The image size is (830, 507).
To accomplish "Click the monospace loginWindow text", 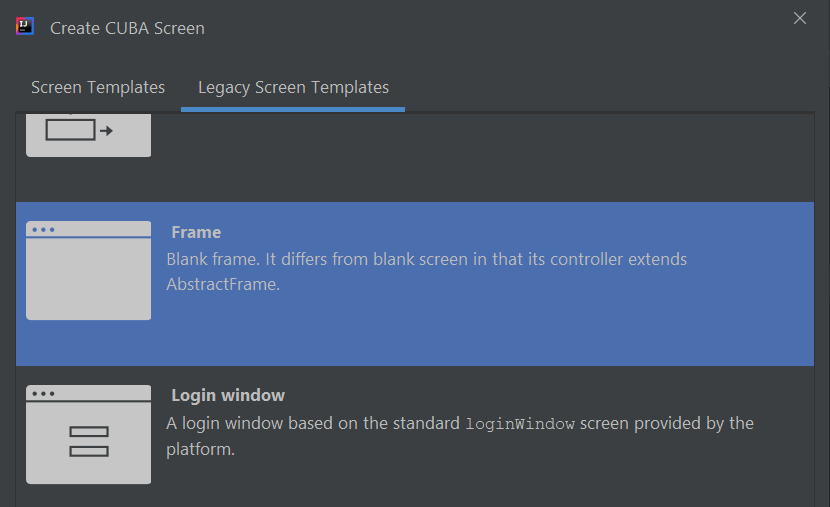I will tap(520, 424).
